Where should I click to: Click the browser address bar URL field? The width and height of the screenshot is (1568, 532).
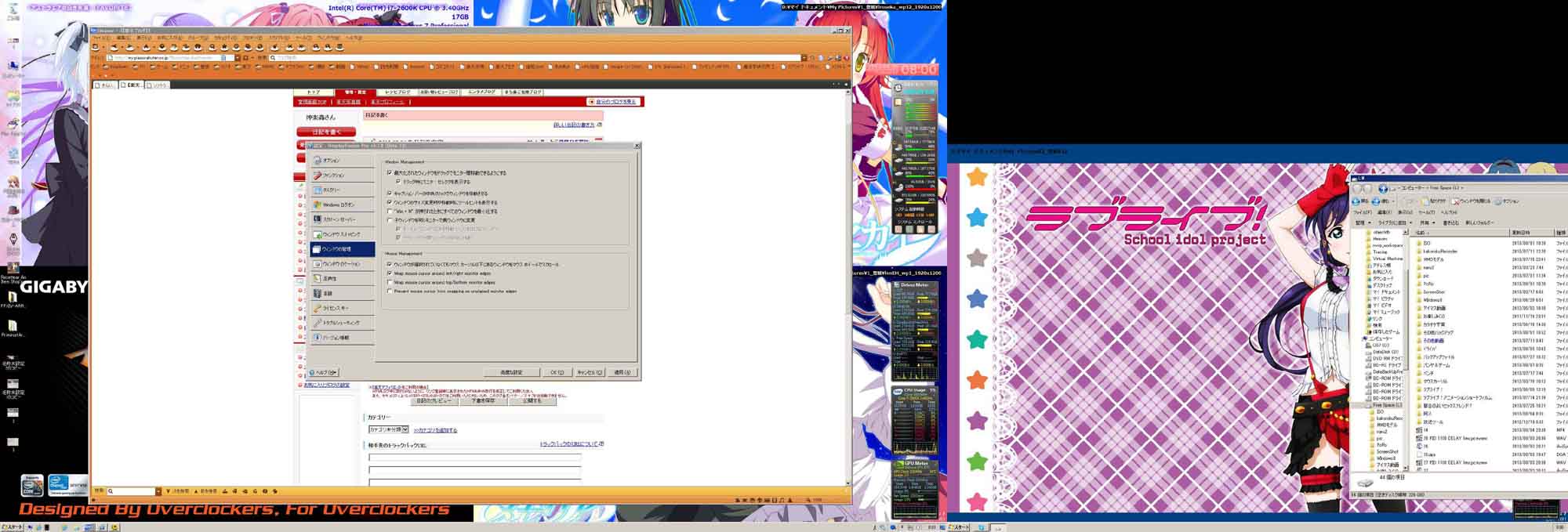point(165,58)
